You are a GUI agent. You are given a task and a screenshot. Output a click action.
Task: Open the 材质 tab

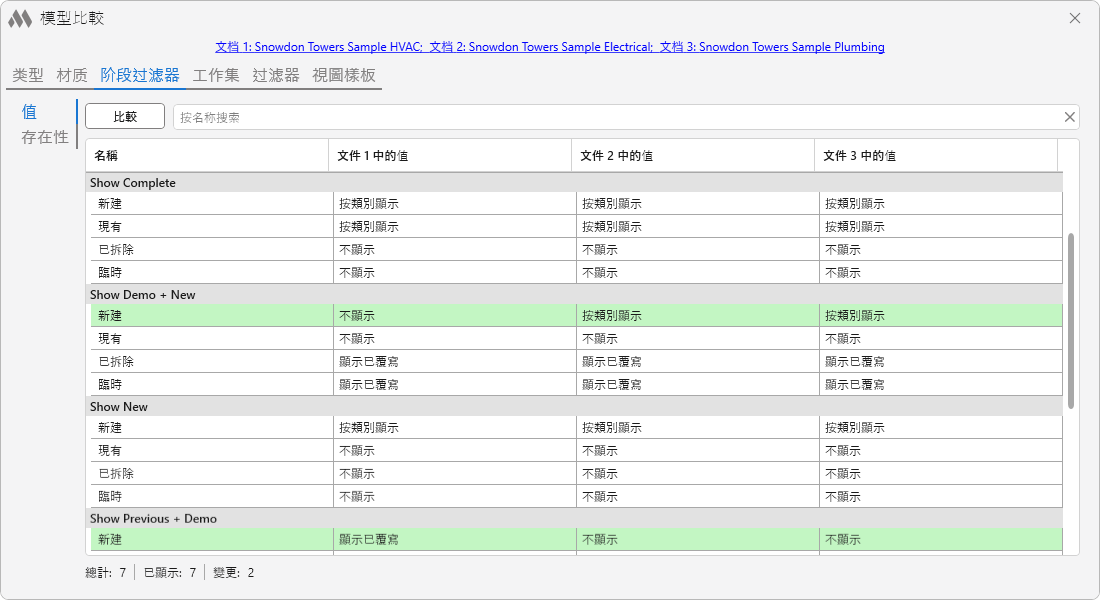tap(72, 75)
